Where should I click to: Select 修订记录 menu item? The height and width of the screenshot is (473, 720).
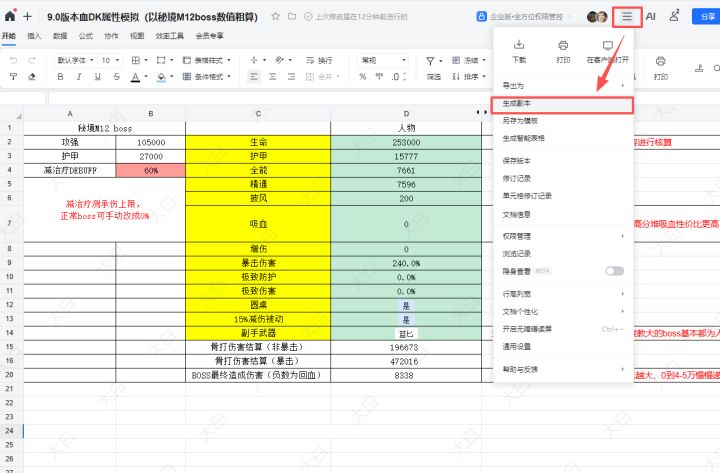[563, 178]
